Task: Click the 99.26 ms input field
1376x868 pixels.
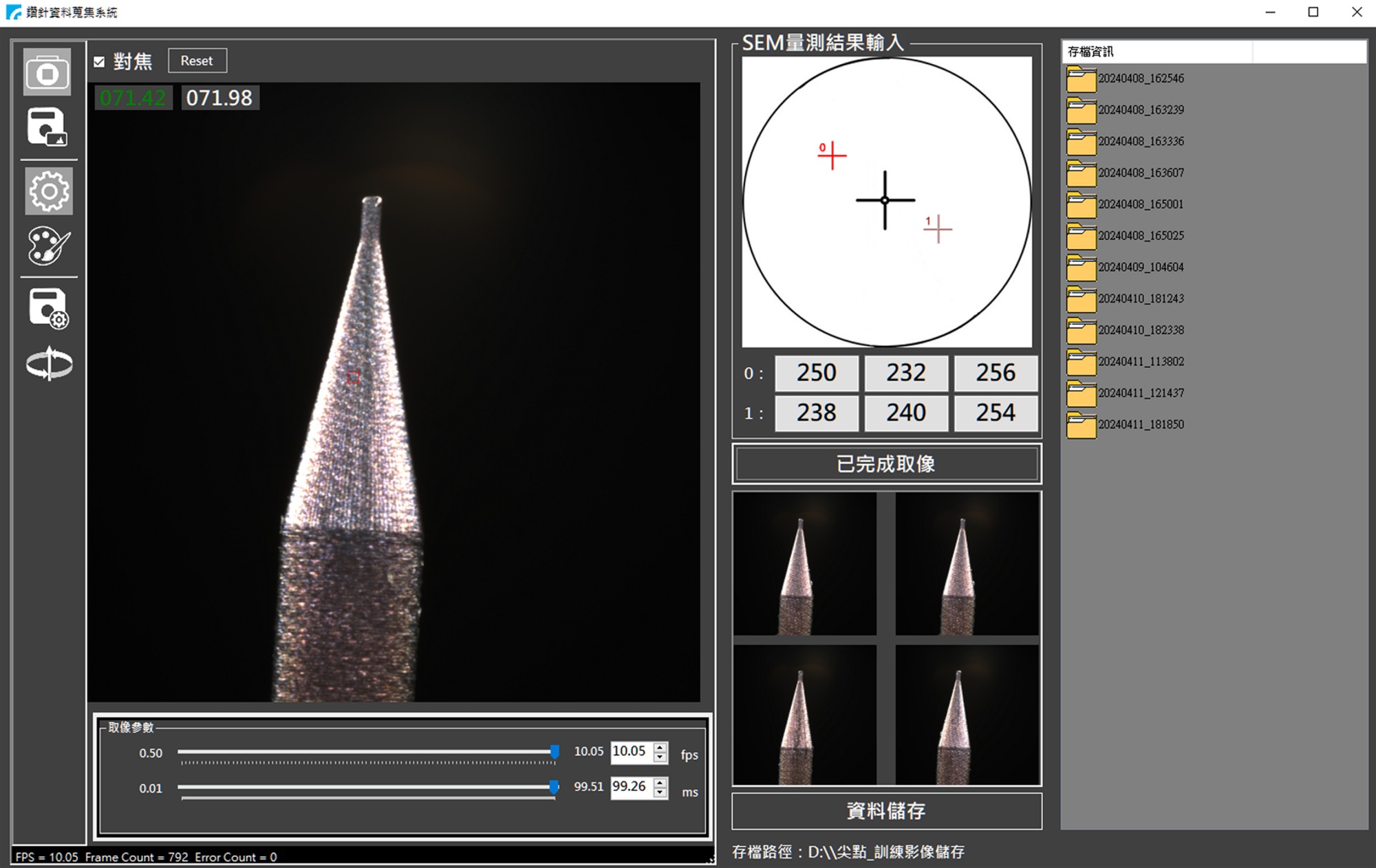Action: point(630,787)
